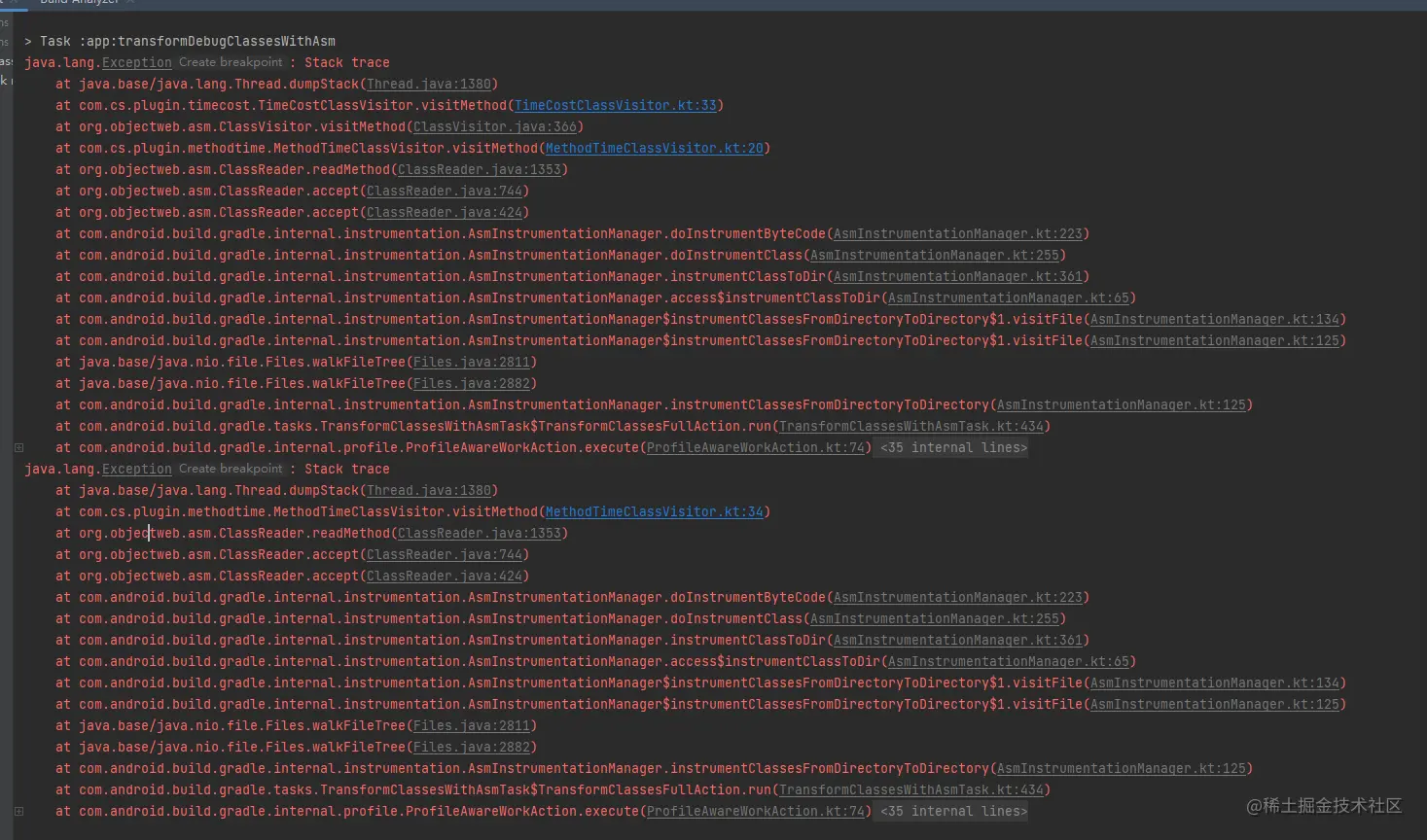
Task: Open ClassReader.java:1353 link in second trace
Action: click(479, 533)
